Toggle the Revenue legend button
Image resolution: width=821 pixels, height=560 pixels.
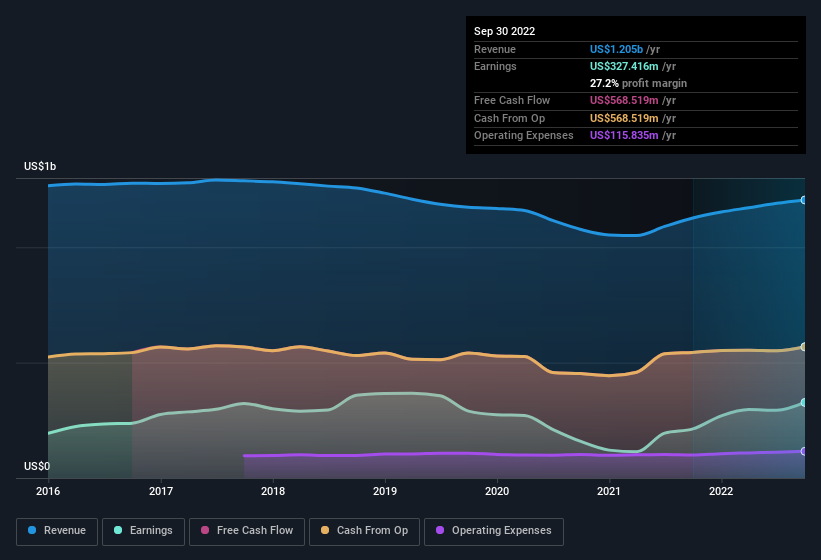(57, 531)
